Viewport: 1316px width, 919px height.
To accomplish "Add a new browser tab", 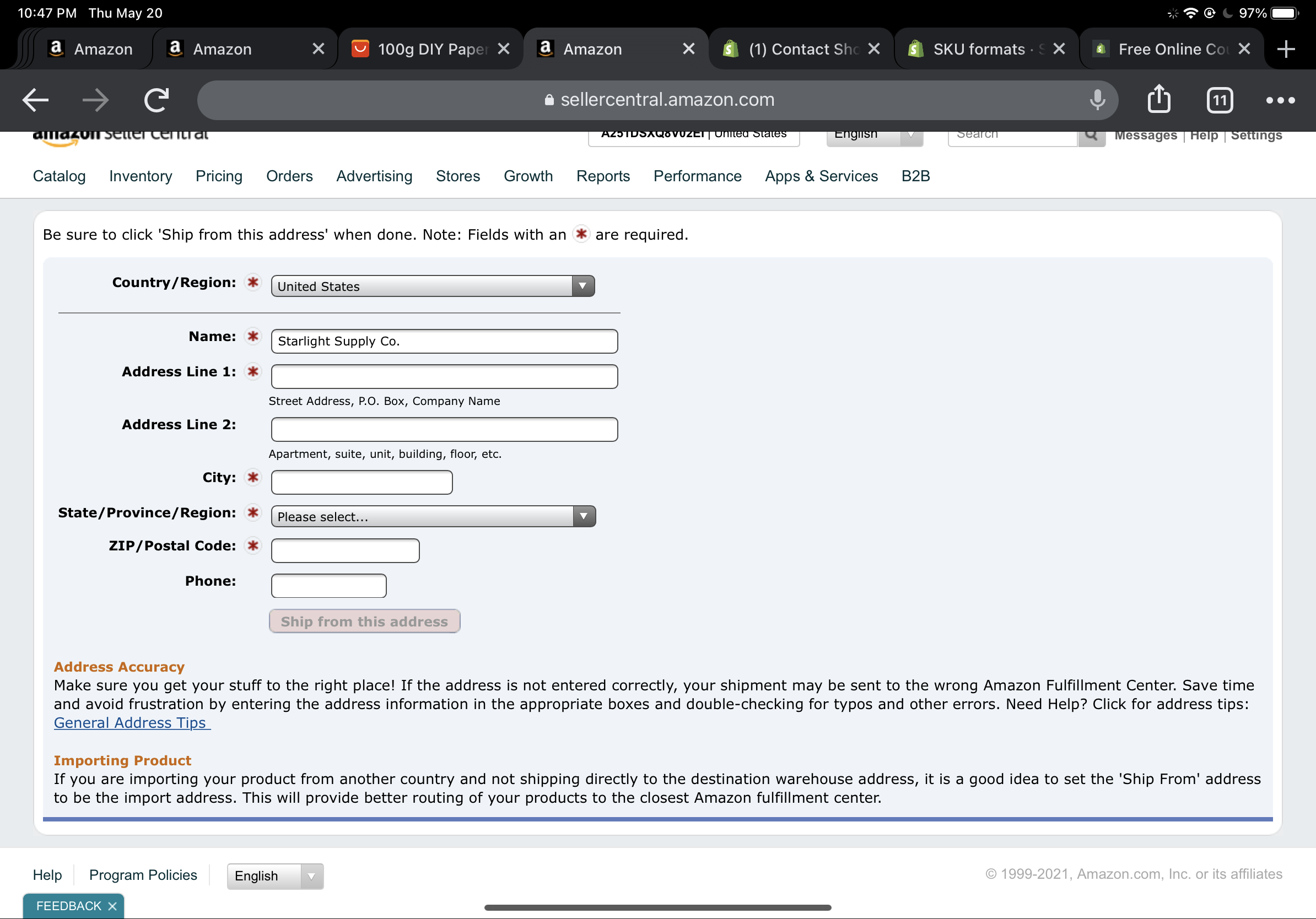I will point(1286,48).
